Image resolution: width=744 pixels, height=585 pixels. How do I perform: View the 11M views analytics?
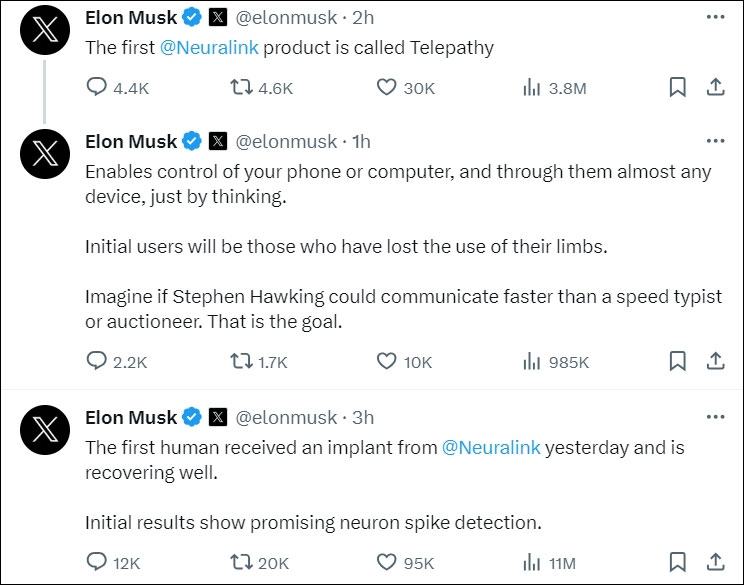coord(532,562)
